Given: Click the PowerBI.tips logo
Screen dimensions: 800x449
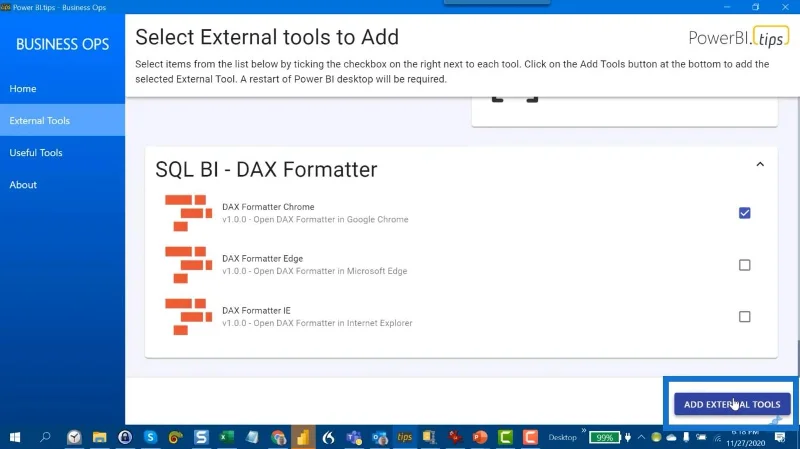Looking at the screenshot, I should pos(738,37).
